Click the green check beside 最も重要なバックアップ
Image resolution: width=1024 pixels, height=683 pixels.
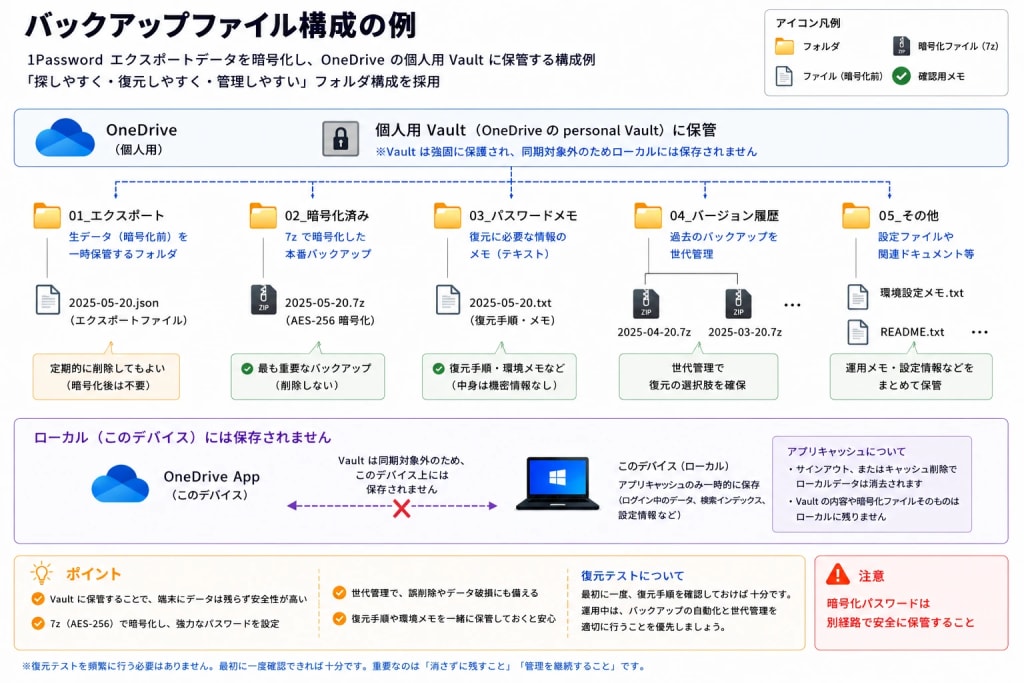coord(247,368)
